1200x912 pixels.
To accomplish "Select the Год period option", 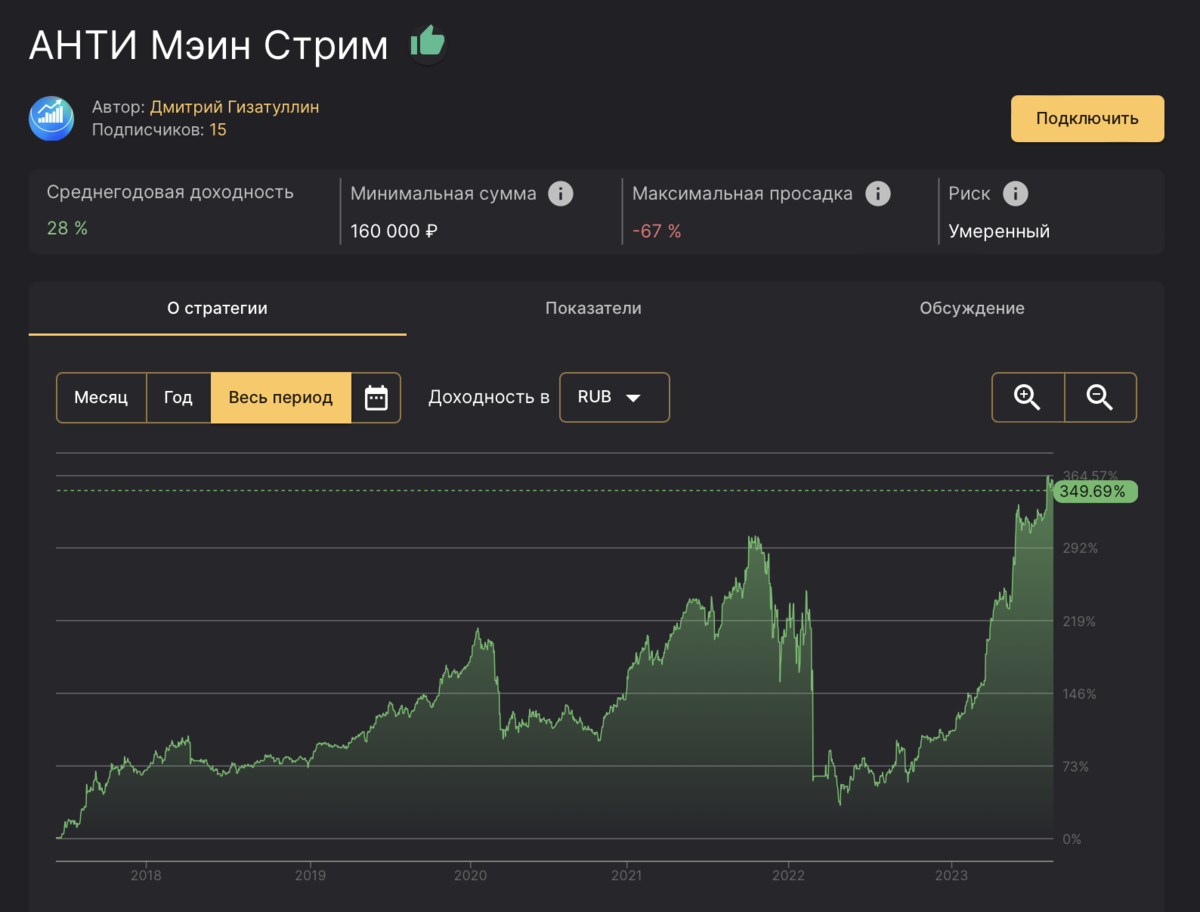I will (x=178, y=397).
